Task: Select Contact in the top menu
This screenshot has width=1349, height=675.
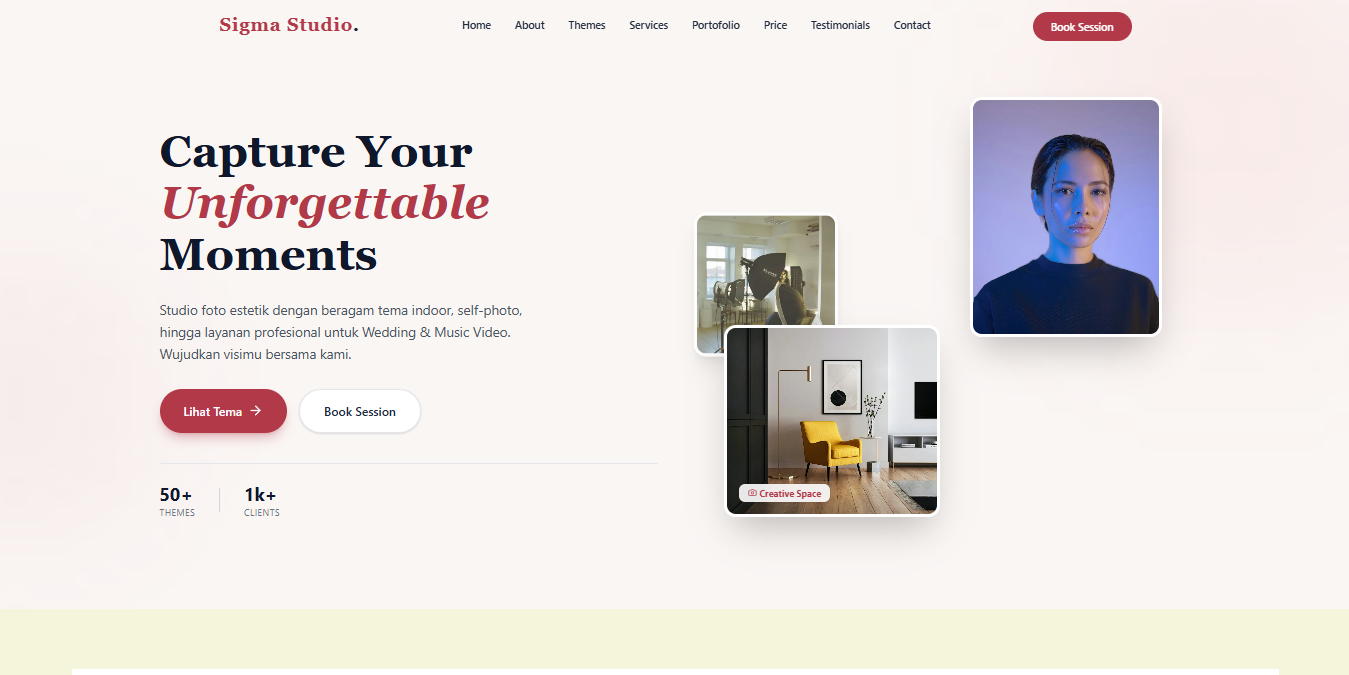Action: coord(912,25)
